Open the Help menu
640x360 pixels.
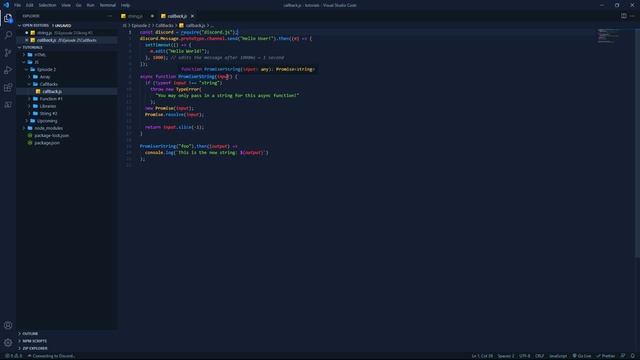pyautogui.click(x=125, y=5)
